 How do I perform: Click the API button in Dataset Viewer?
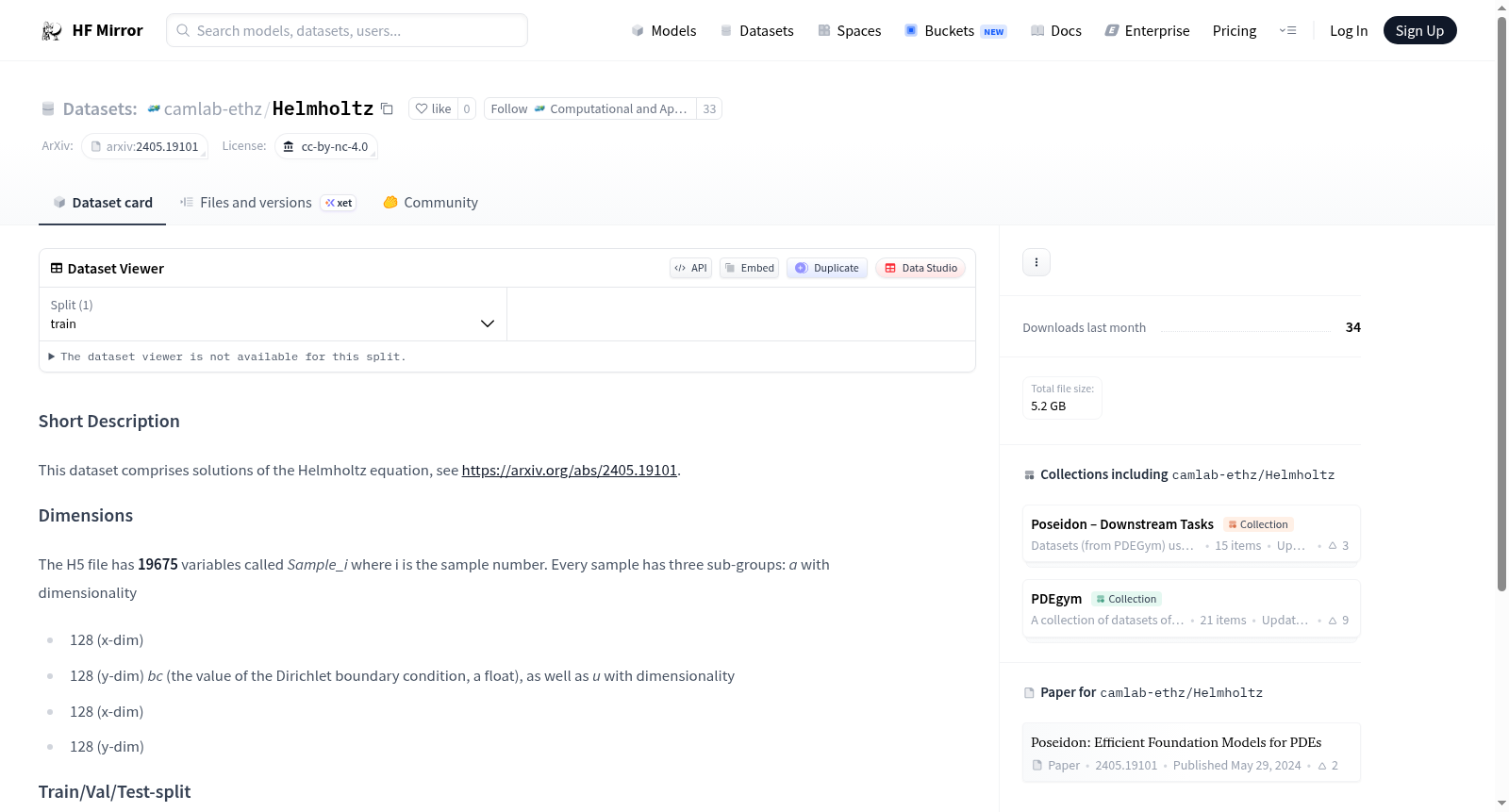(690, 268)
